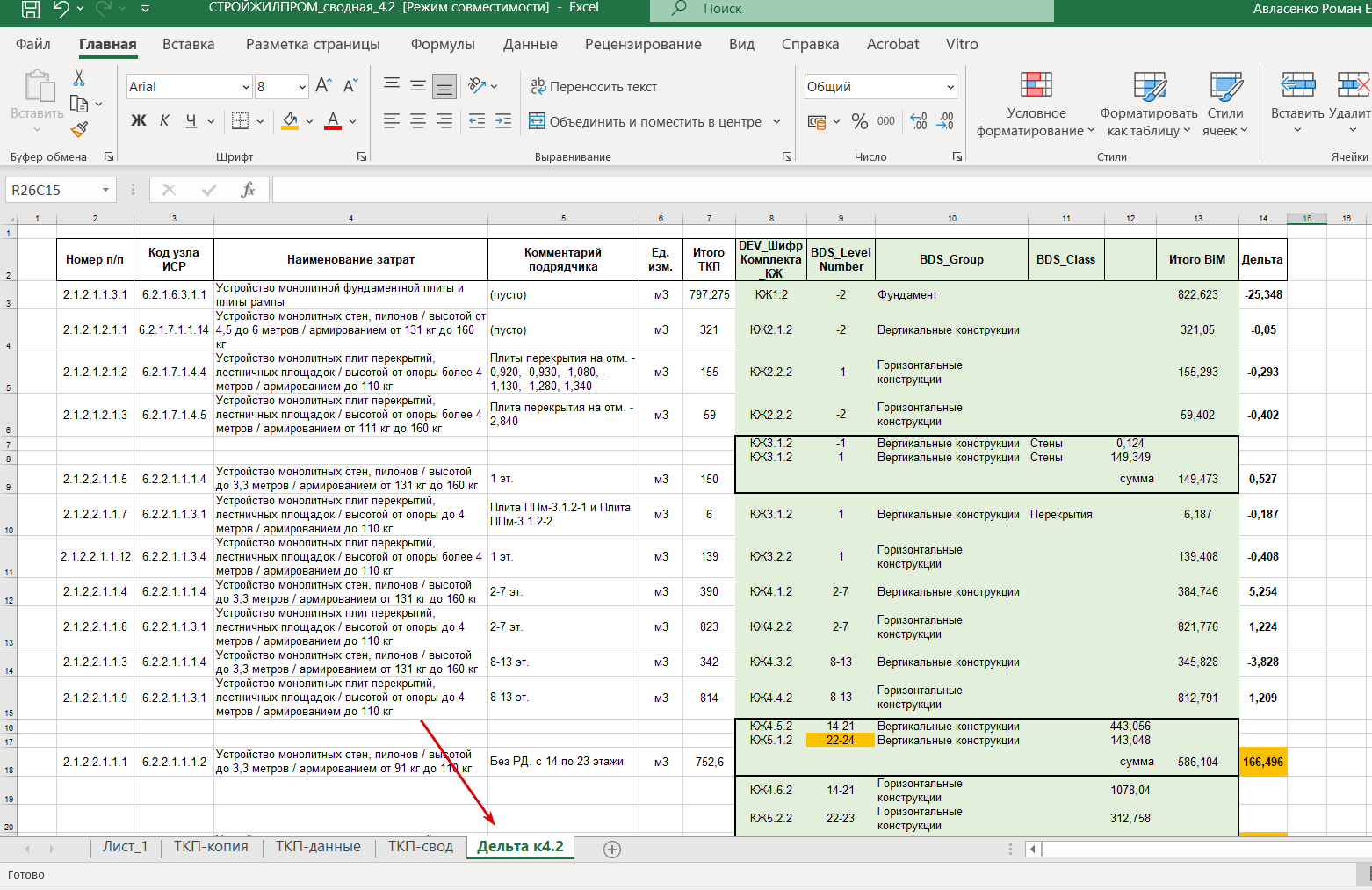This screenshot has width=1372, height=890.
Task: Click the Insert Function fx icon
Action: point(248,190)
